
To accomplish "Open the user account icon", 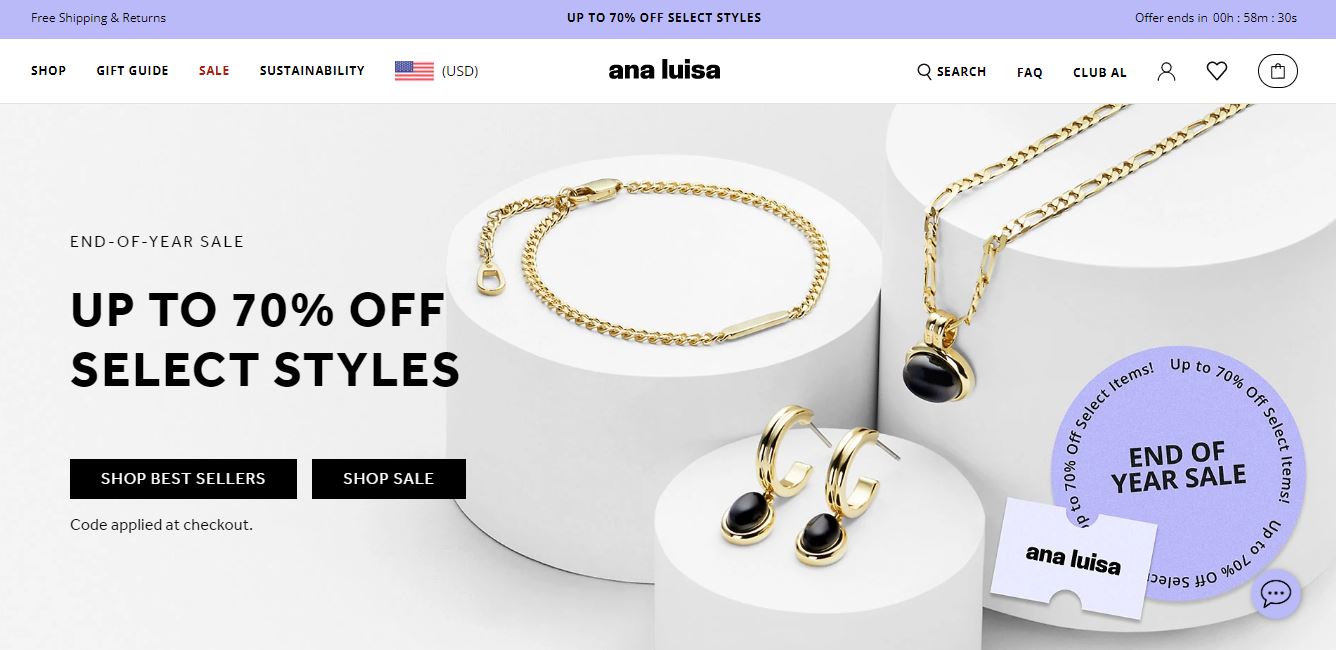I will click(1166, 71).
